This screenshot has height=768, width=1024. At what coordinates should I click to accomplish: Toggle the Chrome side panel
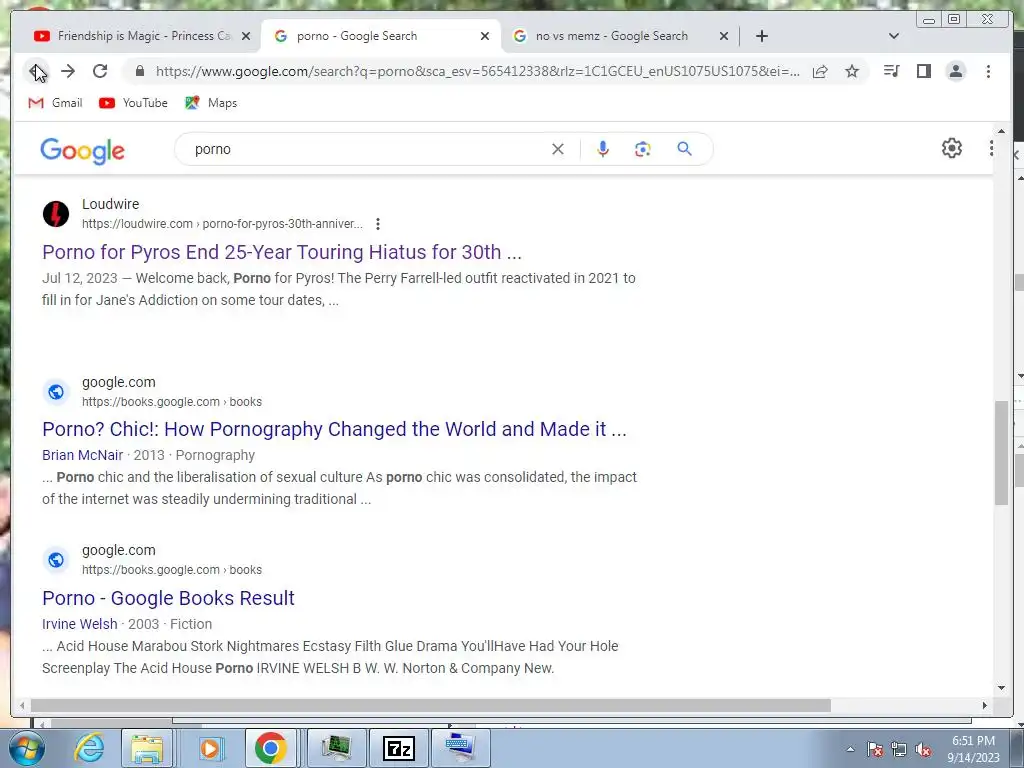(x=923, y=71)
